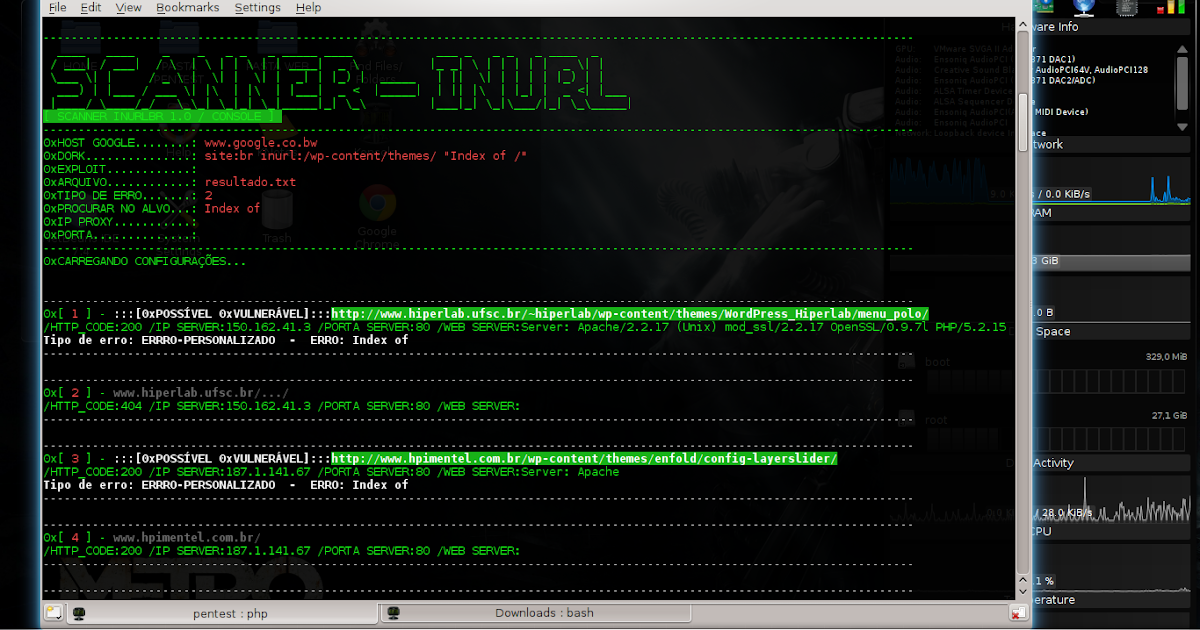Open the highlighted WordPress_Hiperlab menu_polo URL
1200x630 pixels.
[x=630, y=312]
